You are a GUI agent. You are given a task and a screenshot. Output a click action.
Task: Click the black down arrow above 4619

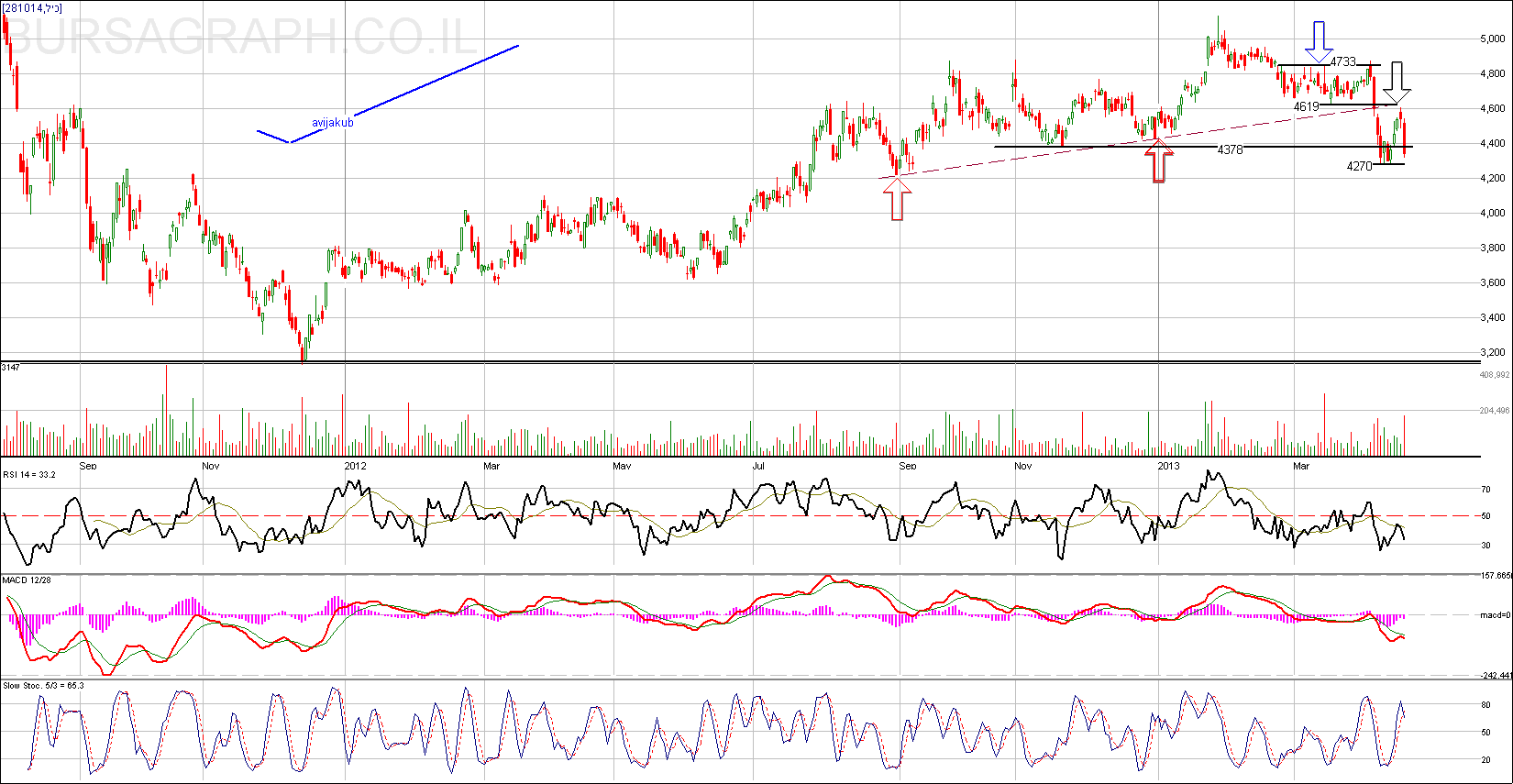click(x=1397, y=82)
